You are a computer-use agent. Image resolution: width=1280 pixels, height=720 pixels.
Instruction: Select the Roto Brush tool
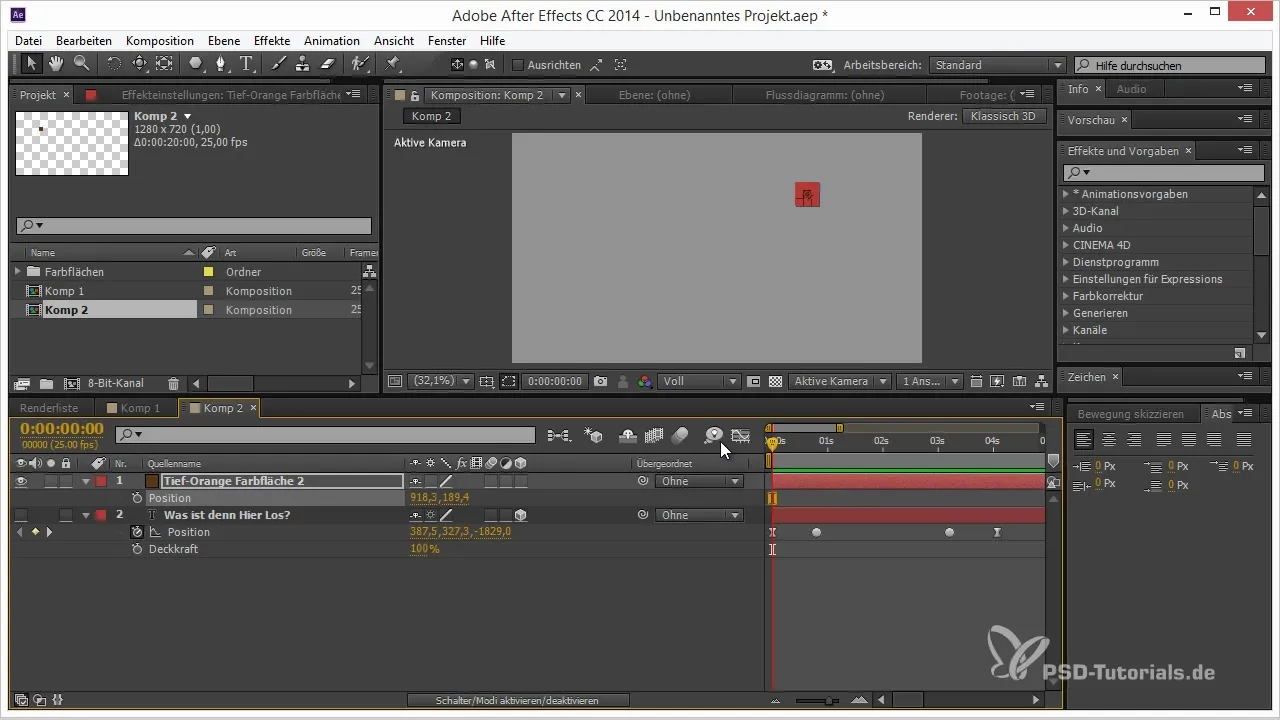(360, 64)
